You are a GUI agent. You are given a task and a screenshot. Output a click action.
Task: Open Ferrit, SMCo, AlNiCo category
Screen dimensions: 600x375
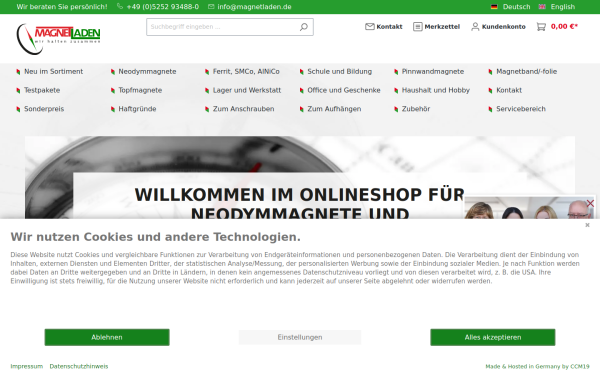pyautogui.click(x=246, y=72)
